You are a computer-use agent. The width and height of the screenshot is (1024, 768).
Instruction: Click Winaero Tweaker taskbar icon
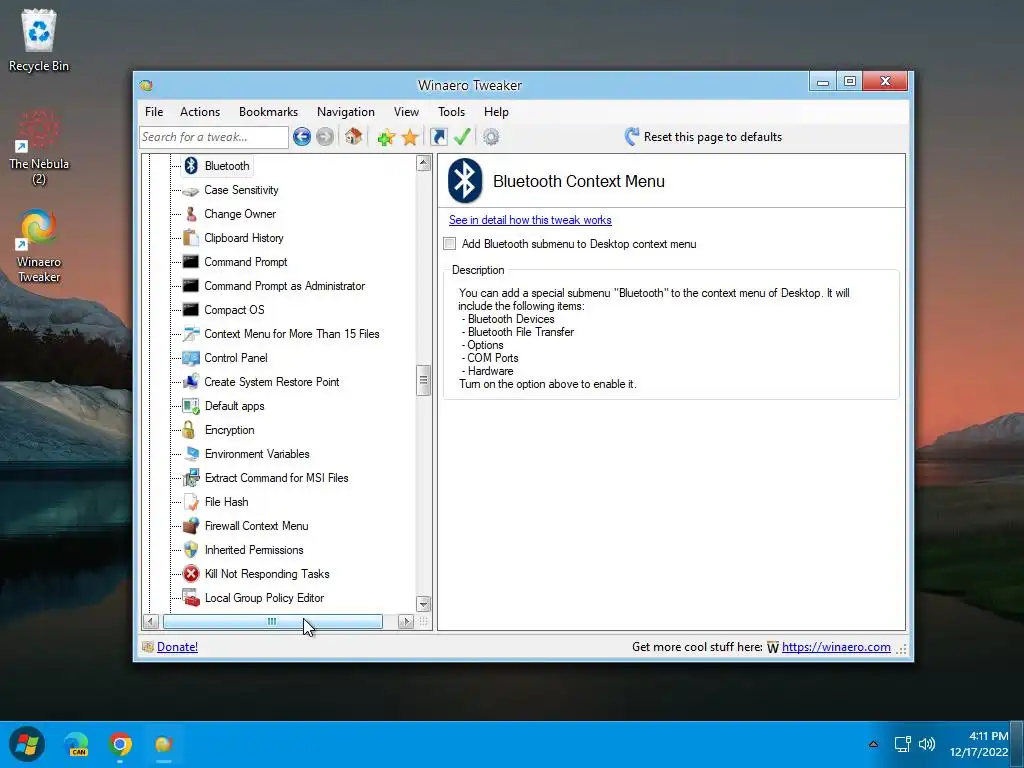[x=163, y=744]
